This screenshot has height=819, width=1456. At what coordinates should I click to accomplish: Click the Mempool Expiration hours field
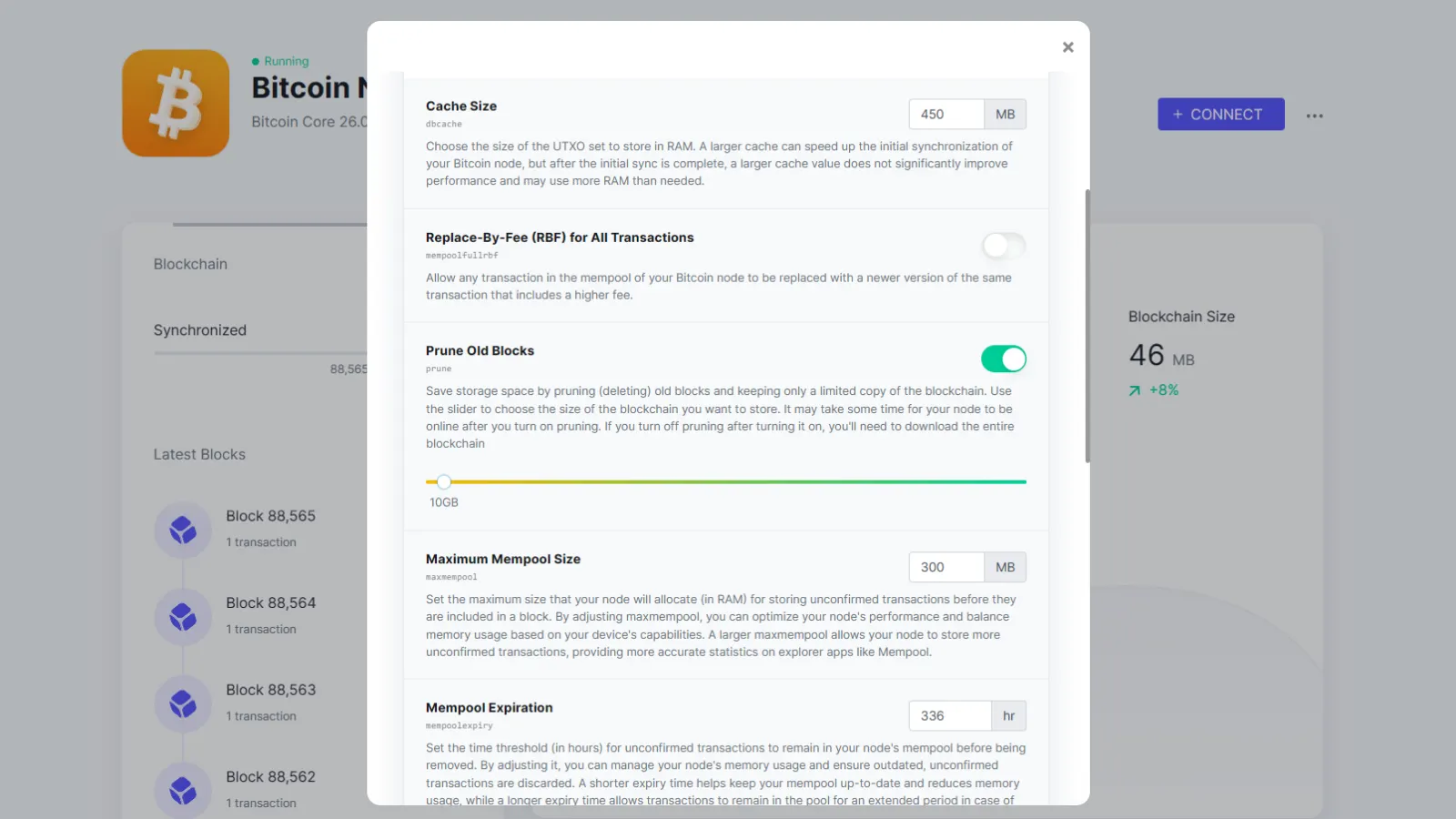click(x=950, y=715)
